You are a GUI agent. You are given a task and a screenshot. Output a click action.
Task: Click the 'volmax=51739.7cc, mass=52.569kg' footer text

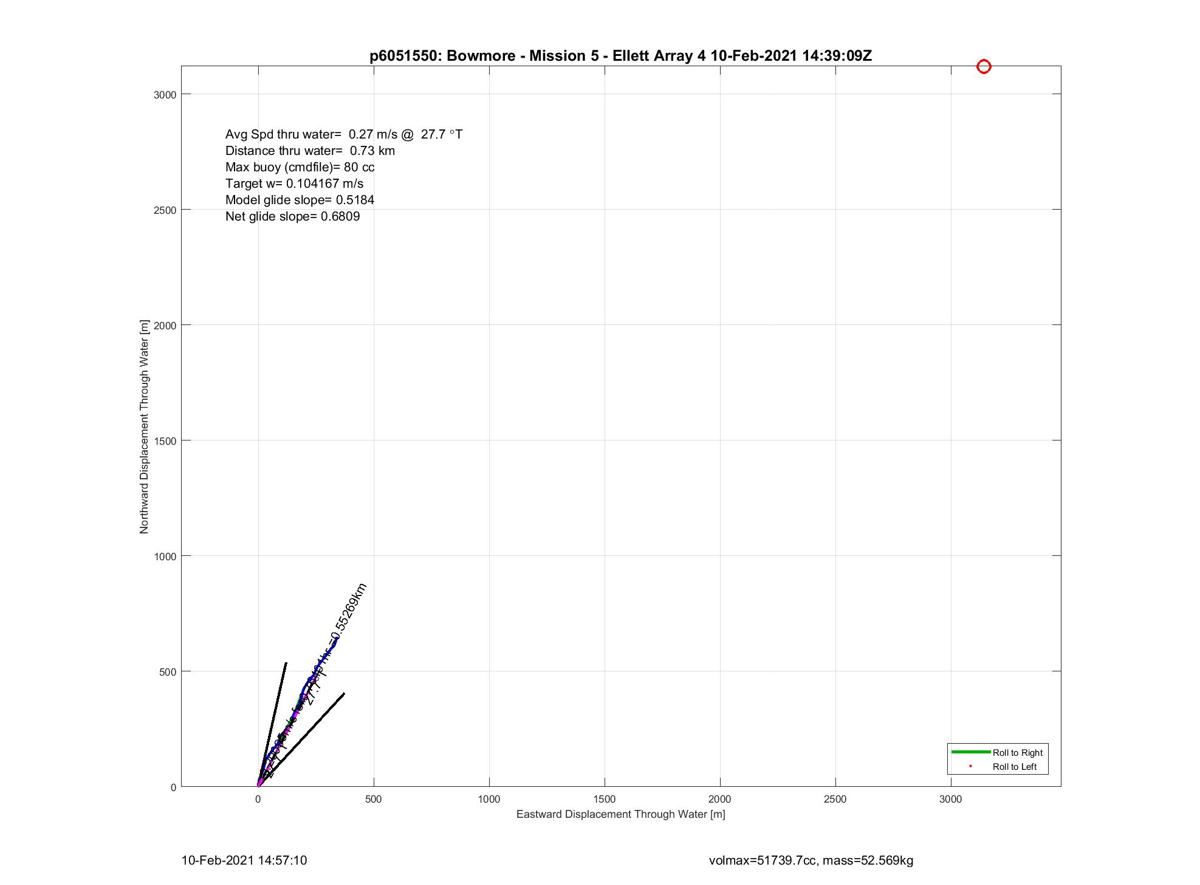[x=811, y=860]
